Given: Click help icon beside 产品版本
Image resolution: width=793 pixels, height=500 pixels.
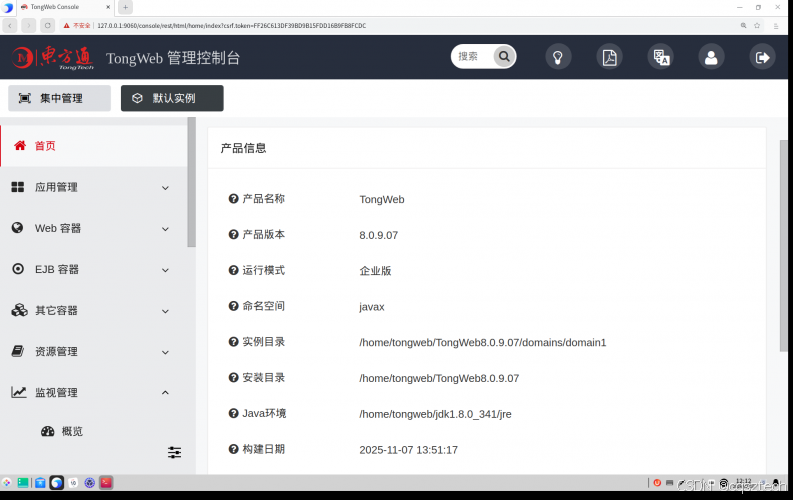Looking at the screenshot, I should coord(233,235).
